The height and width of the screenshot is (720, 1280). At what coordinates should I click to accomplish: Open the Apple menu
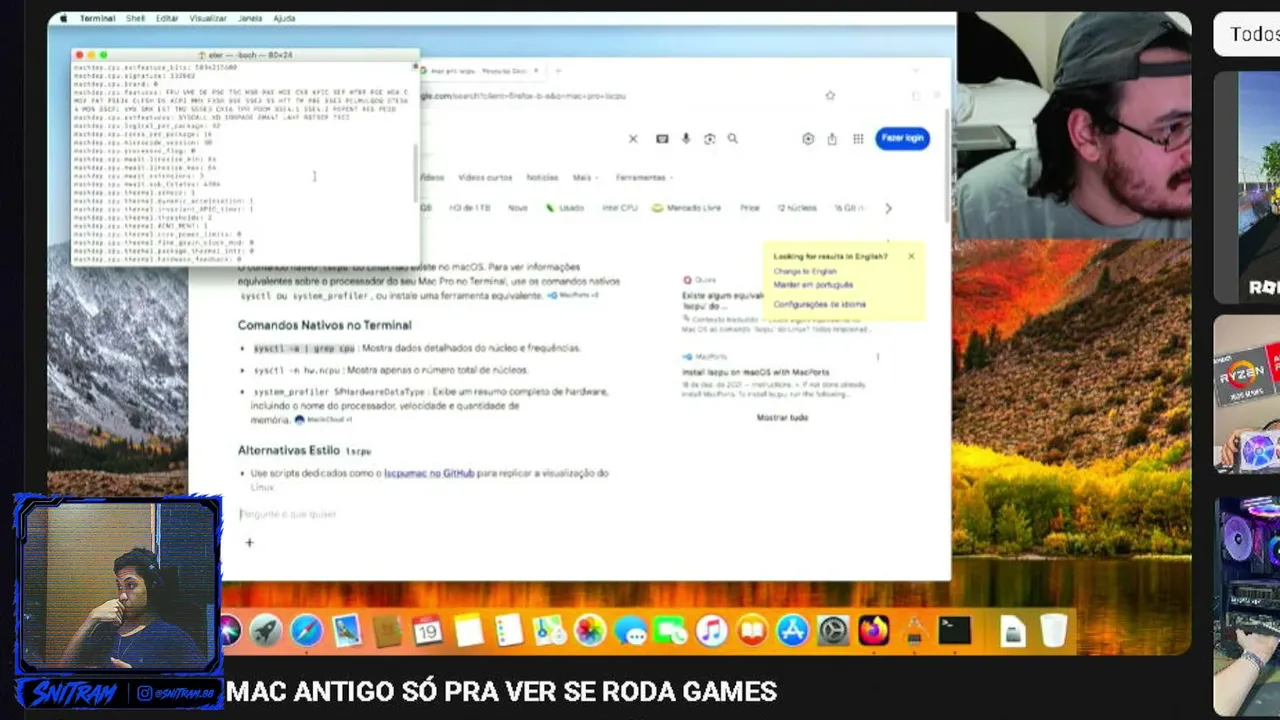click(x=64, y=18)
